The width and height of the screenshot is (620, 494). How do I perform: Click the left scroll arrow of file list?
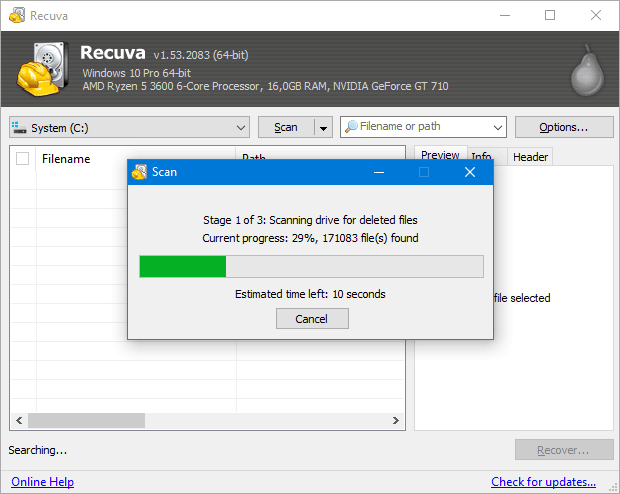click(19, 420)
